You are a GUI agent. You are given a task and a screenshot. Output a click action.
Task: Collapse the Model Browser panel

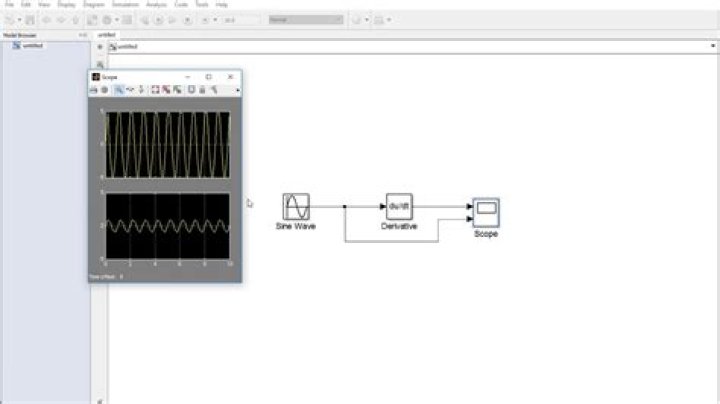[x=83, y=35]
